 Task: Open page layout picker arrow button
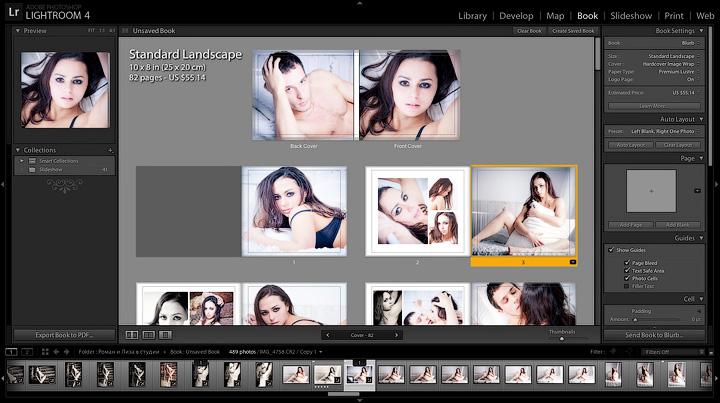696,190
